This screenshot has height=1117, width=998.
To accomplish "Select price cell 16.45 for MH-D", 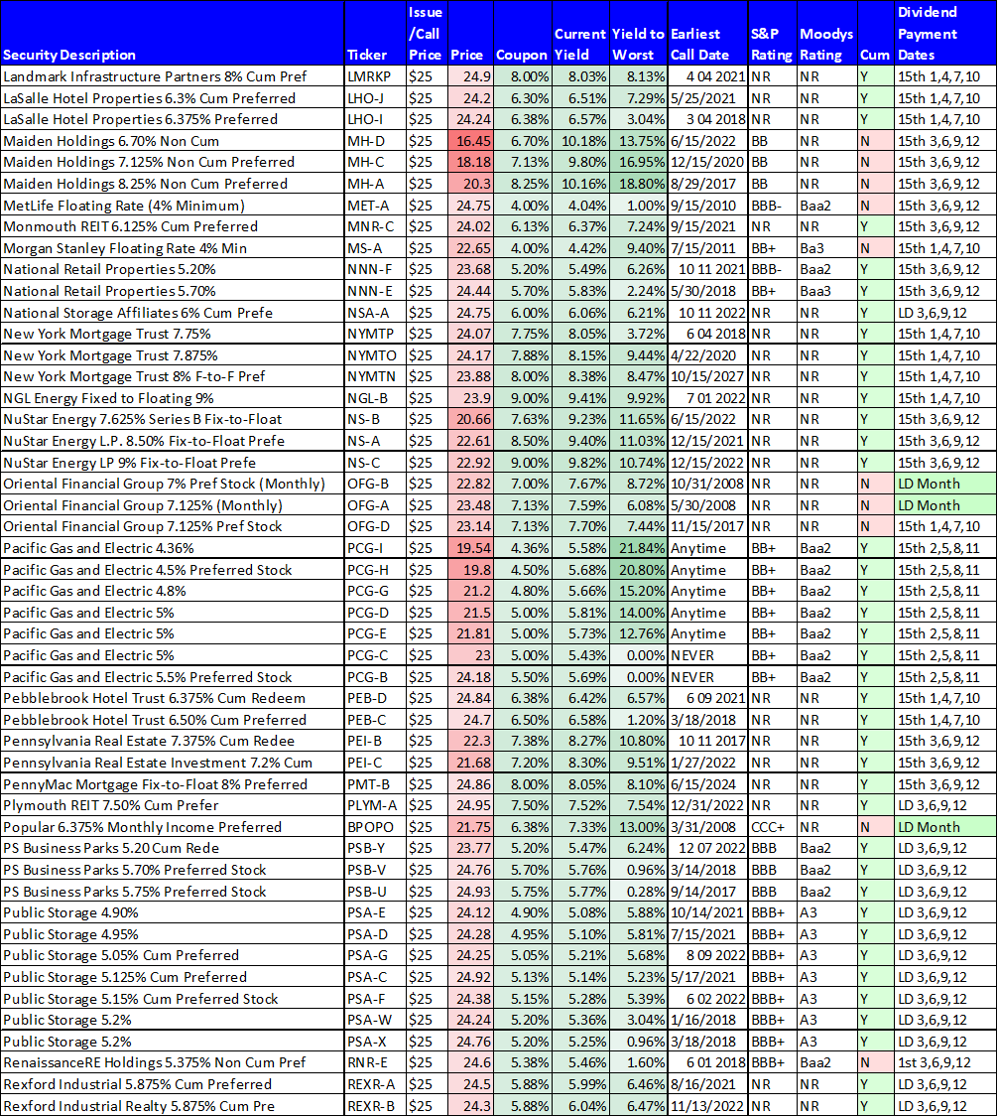I will (470, 141).
